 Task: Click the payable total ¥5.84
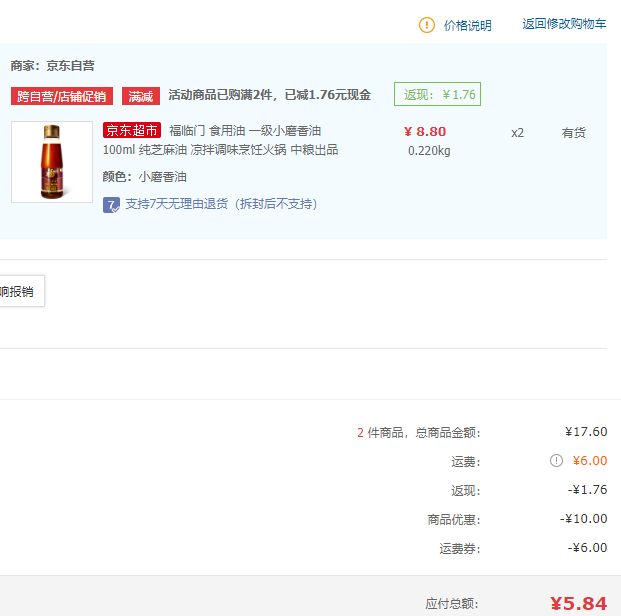click(578, 604)
